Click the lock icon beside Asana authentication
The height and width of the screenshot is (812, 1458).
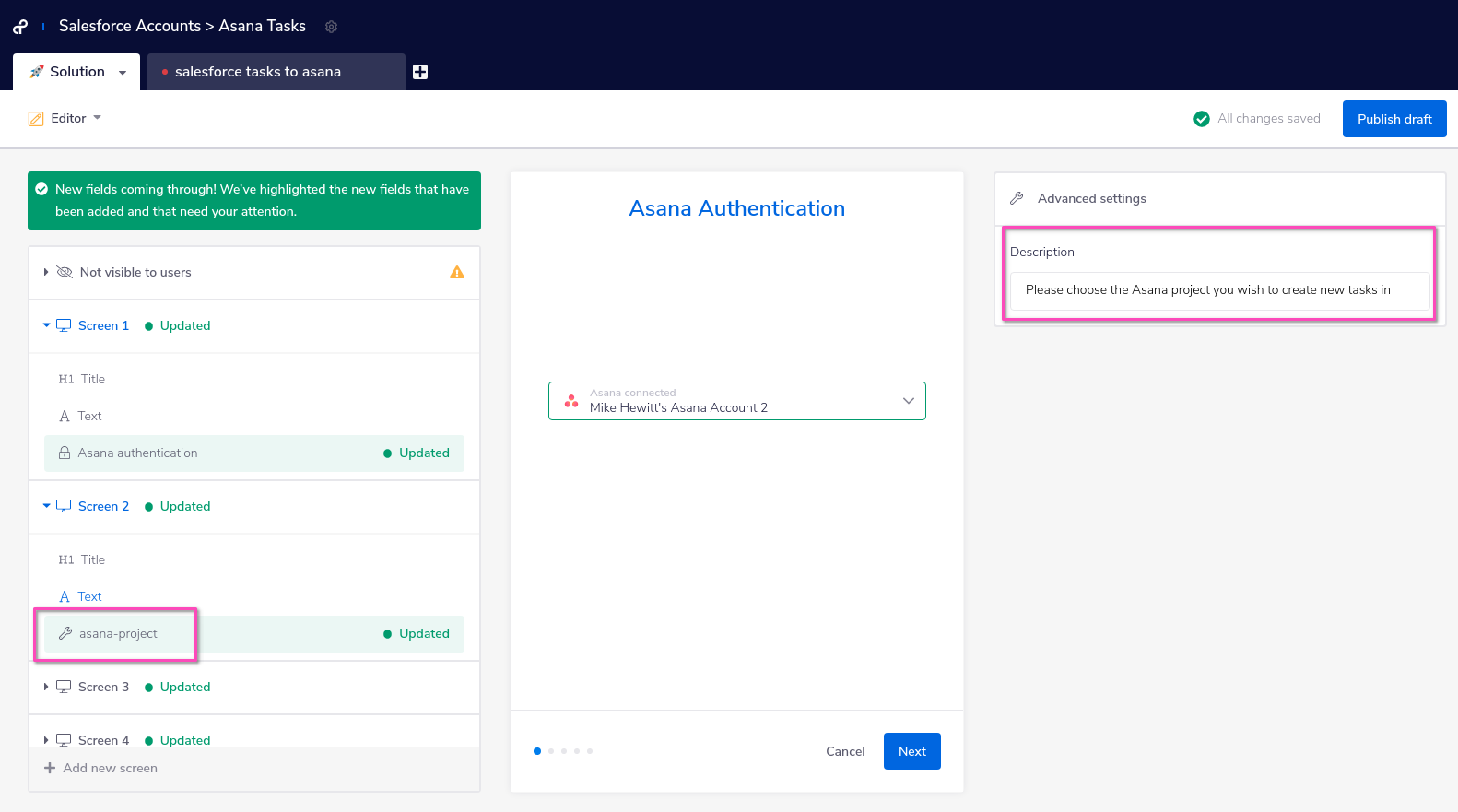click(65, 453)
